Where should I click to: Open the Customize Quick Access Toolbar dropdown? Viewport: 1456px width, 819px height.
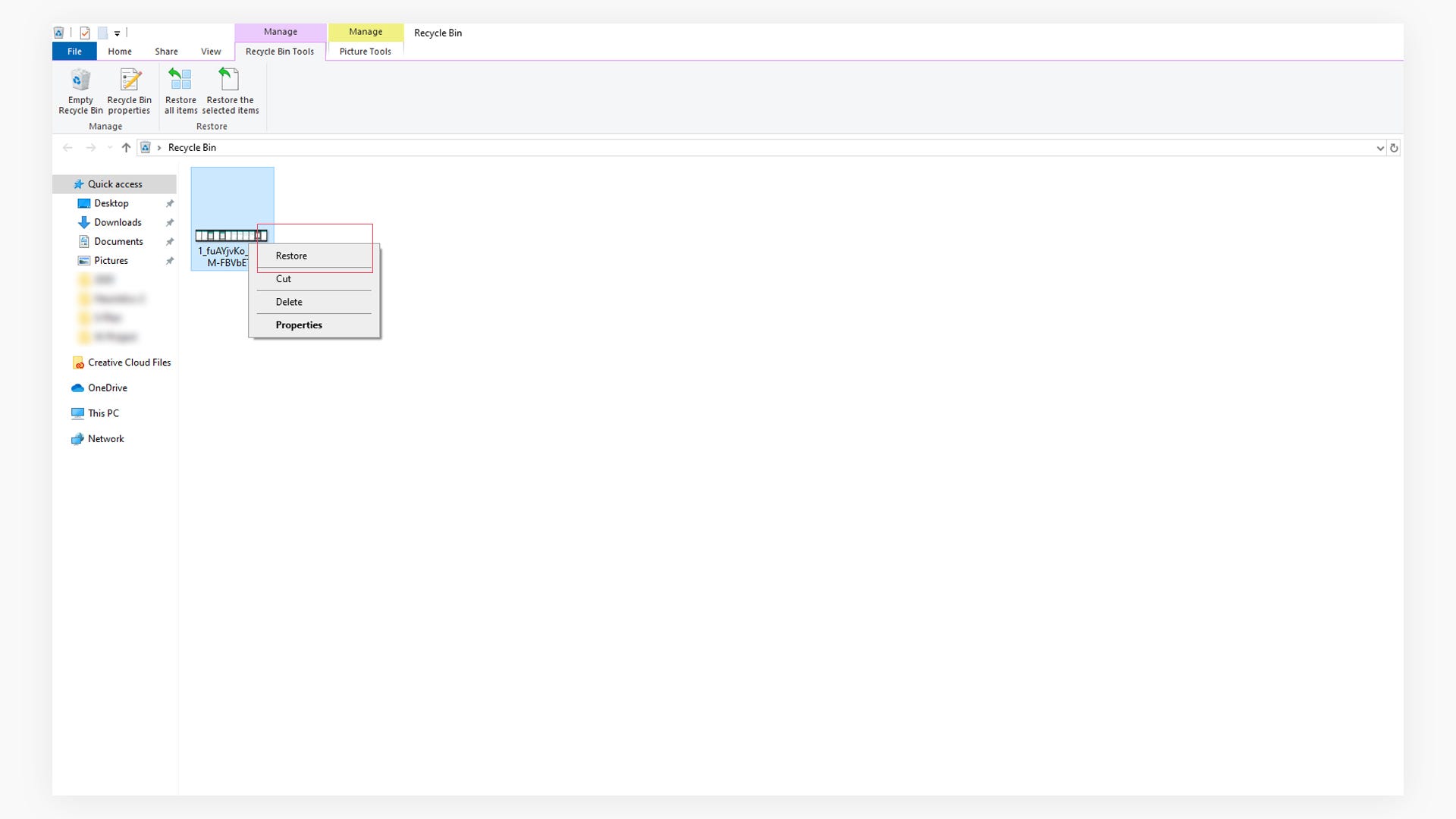[x=117, y=33]
